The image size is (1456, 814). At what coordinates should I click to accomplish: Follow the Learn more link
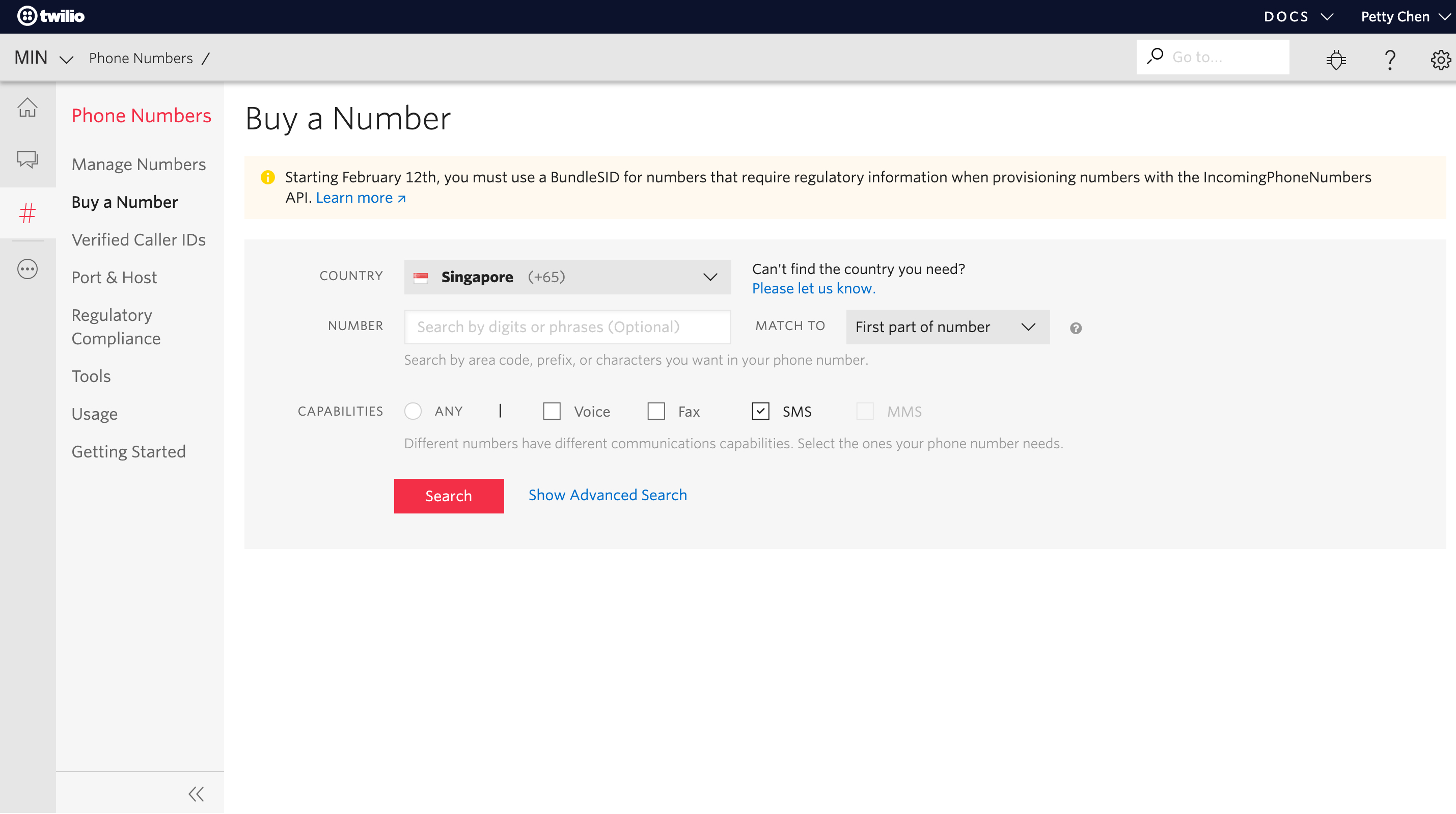tap(361, 198)
